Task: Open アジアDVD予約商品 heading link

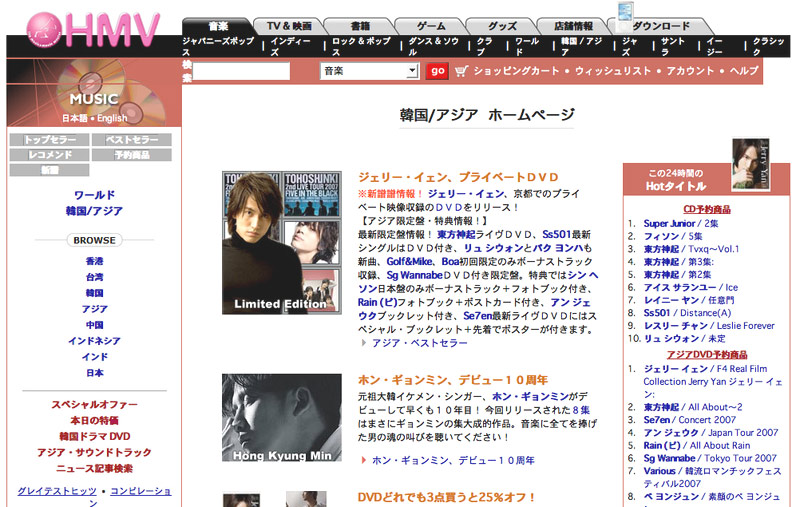Action: (x=707, y=354)
